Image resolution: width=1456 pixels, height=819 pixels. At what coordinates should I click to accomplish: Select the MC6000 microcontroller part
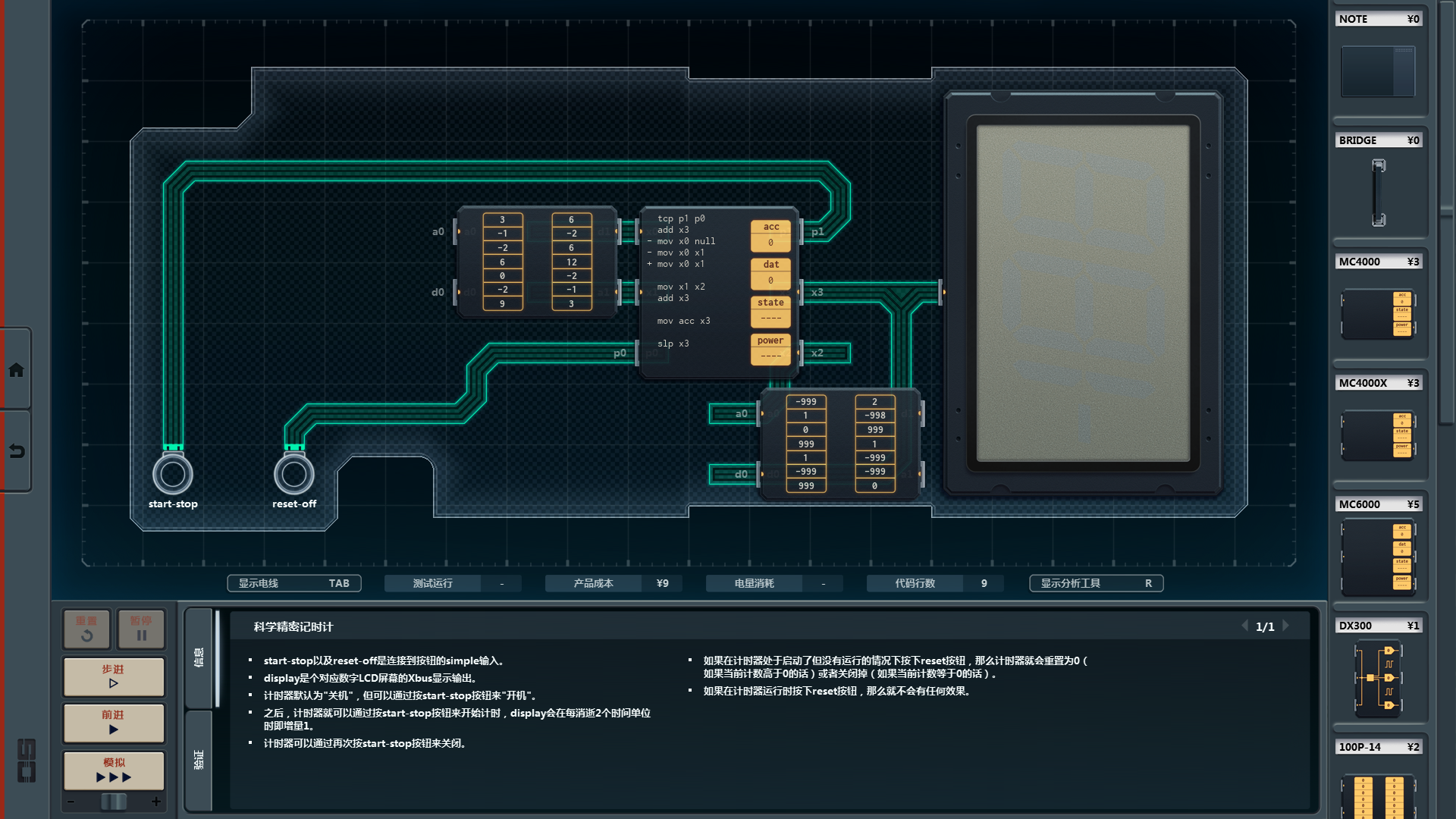[x=1378, y=557]
